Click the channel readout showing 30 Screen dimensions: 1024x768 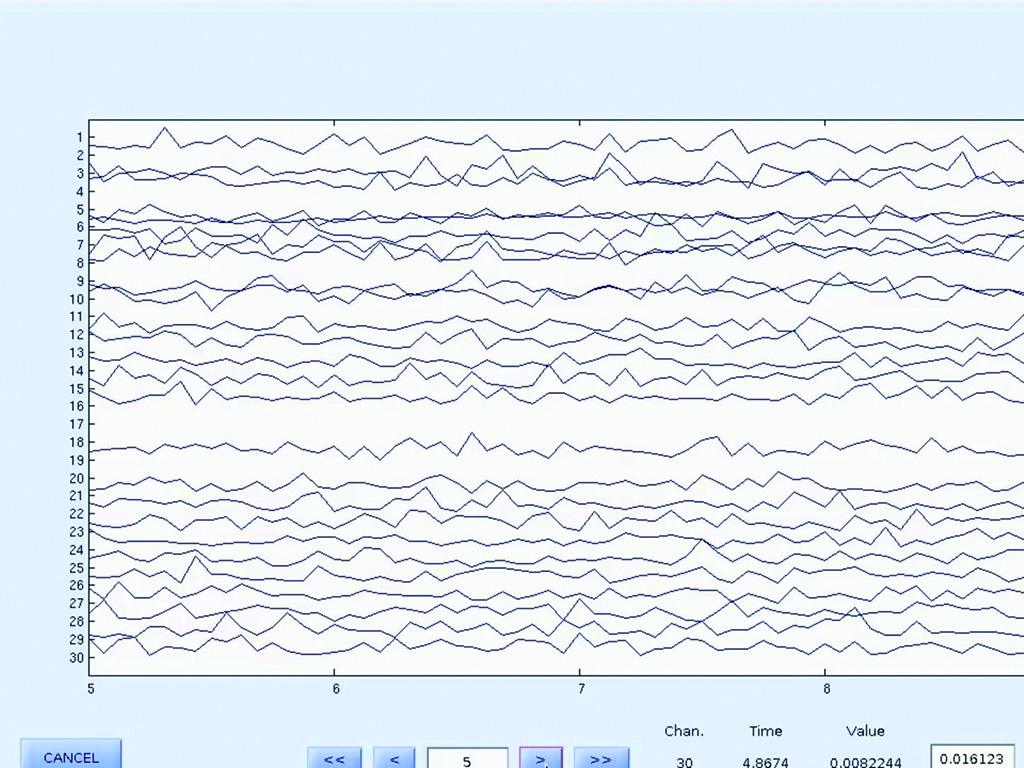(x=684, y=762)
